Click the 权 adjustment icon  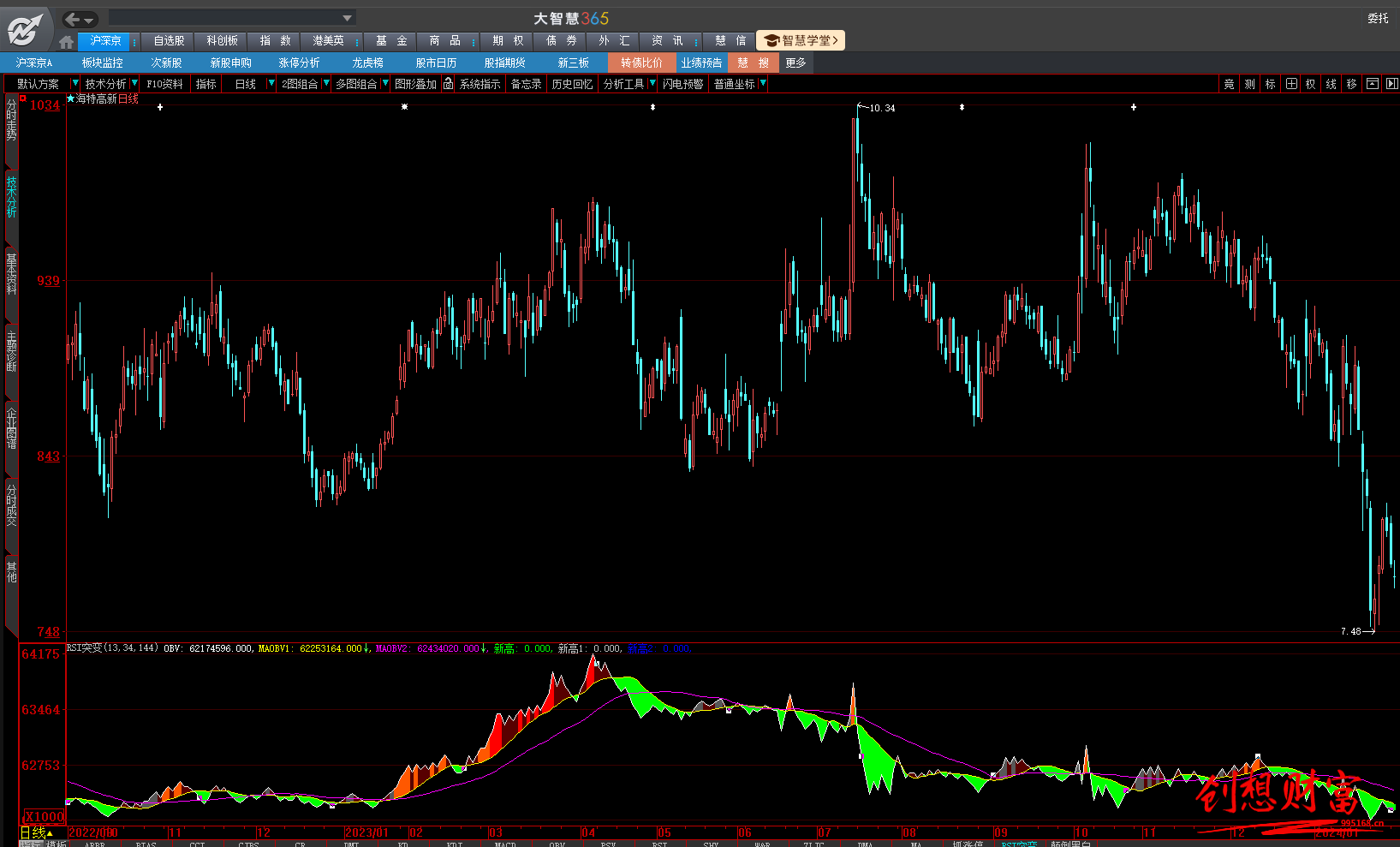coord(1311,84)
